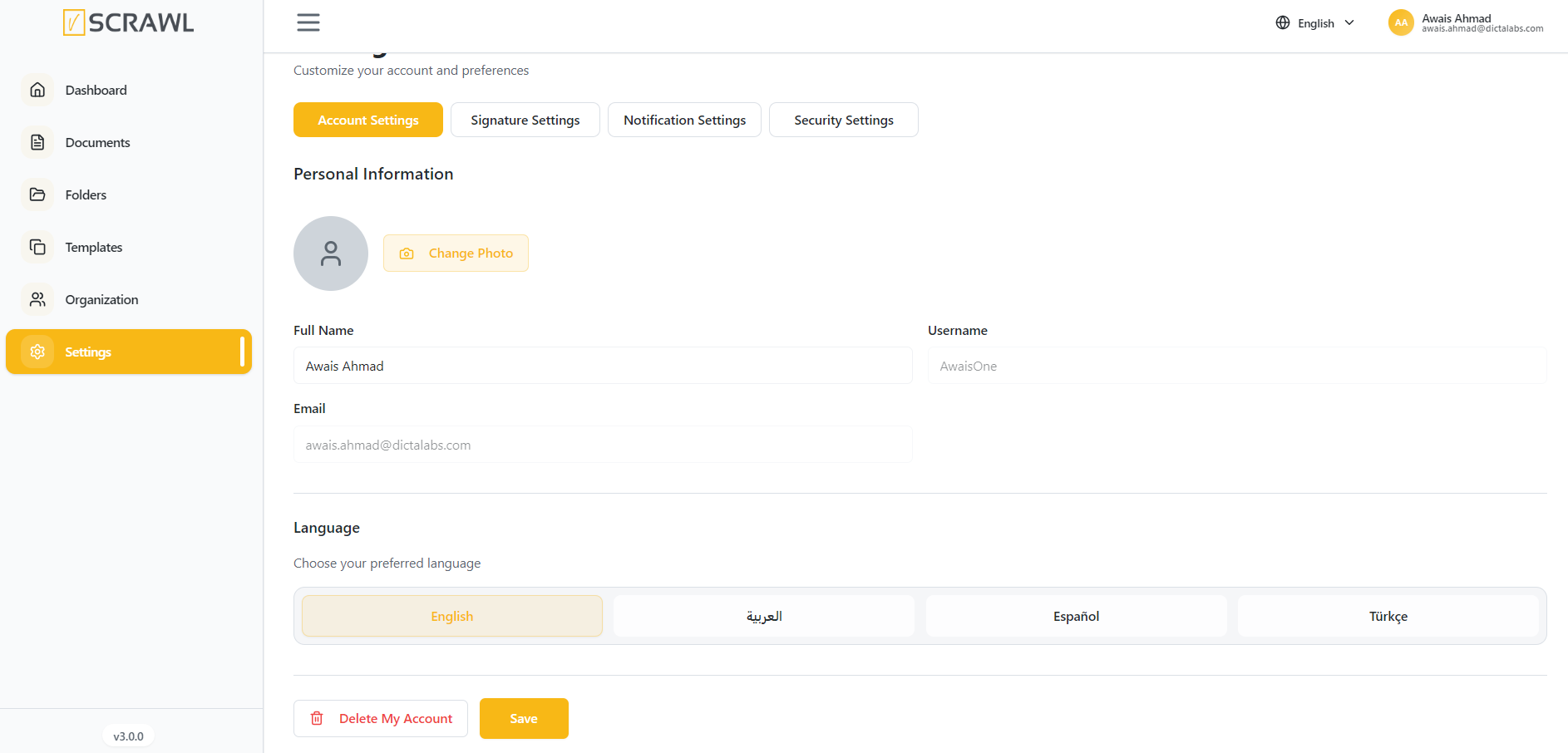
Task: Switch to Signature Settings tab
Action: click(525, 120)
